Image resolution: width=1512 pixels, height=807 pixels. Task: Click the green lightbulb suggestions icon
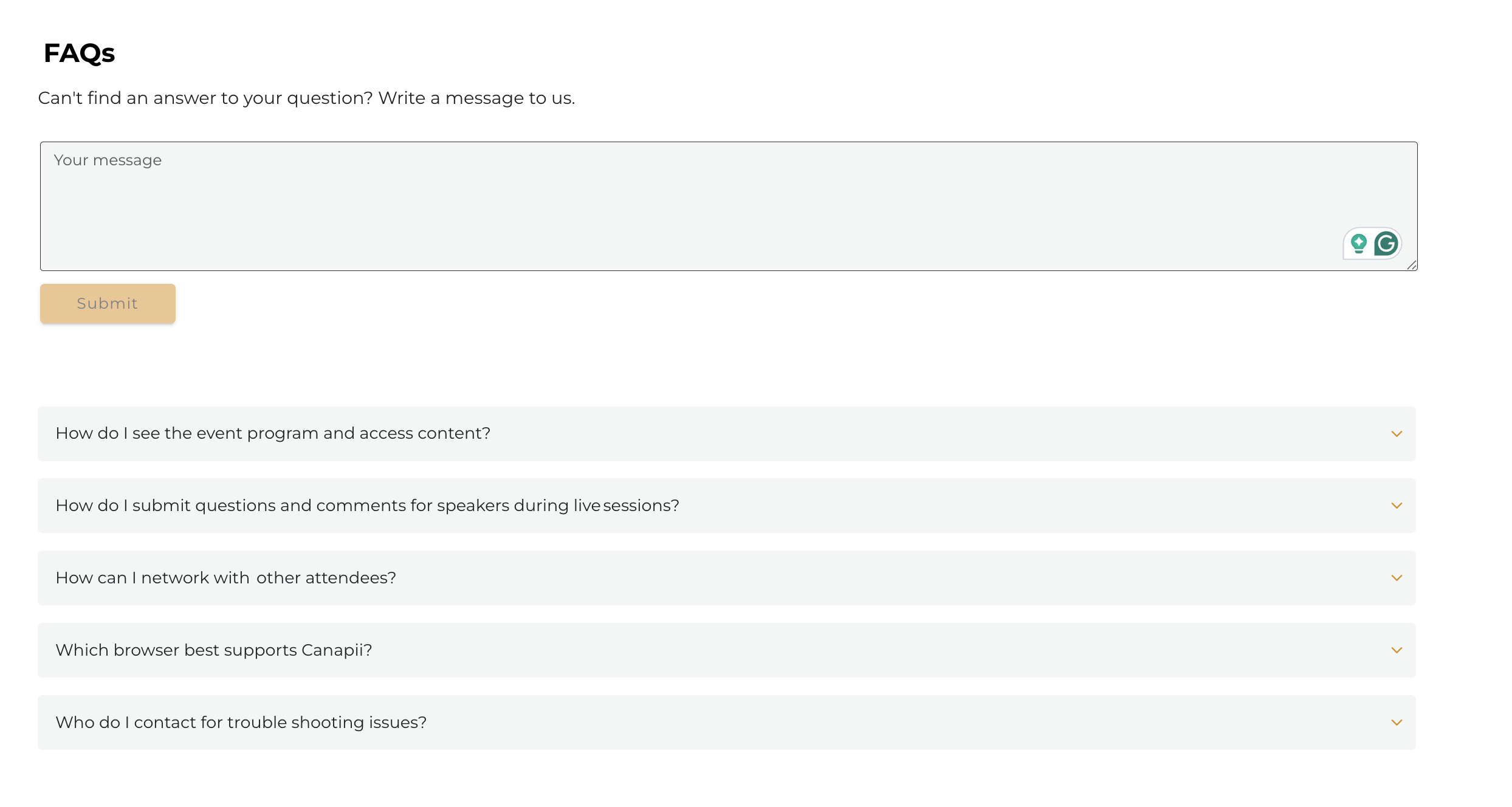pyautogui.click(x=1359, y=244)
